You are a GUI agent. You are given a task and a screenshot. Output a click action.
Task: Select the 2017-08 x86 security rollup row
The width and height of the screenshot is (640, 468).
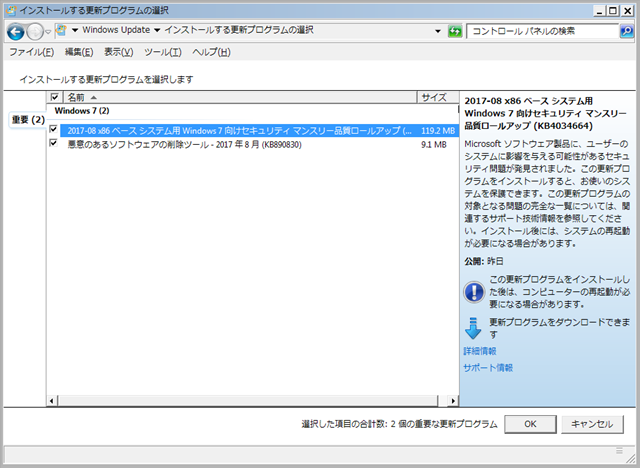tap(259, 131)
